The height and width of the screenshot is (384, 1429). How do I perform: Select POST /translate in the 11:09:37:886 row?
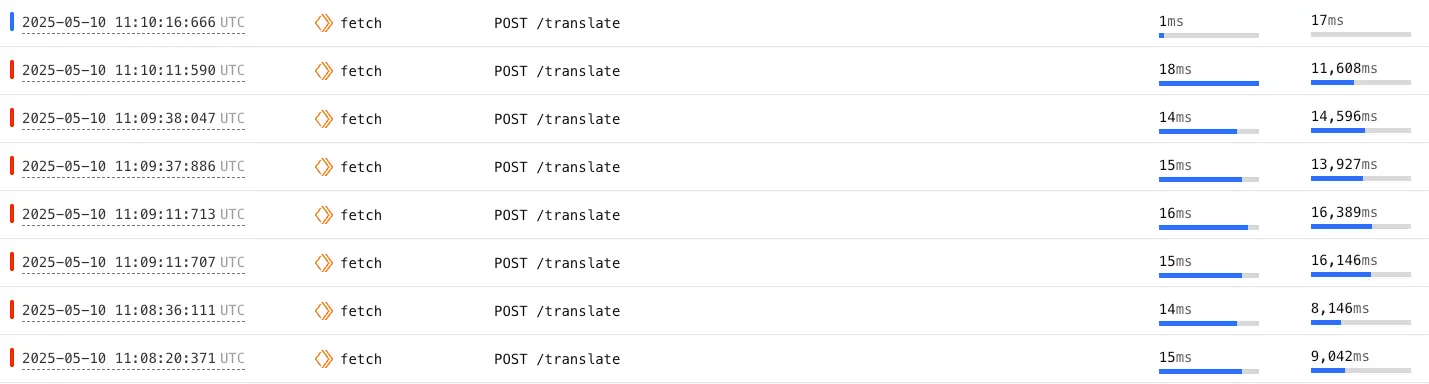pos(557,167)
